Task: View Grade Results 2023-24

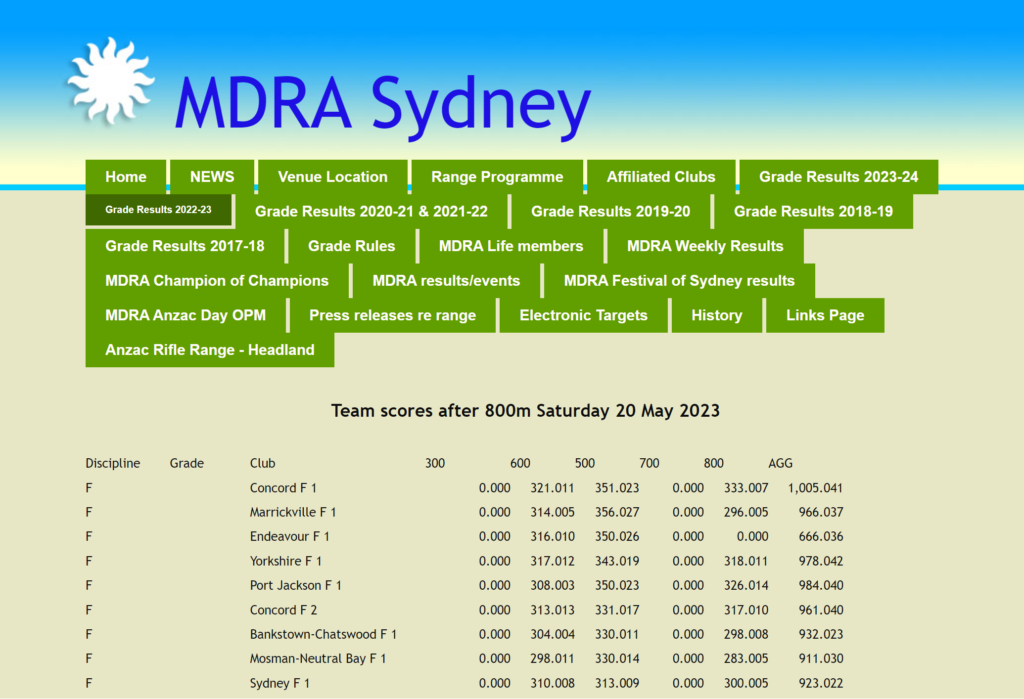Action: point(839,177)
